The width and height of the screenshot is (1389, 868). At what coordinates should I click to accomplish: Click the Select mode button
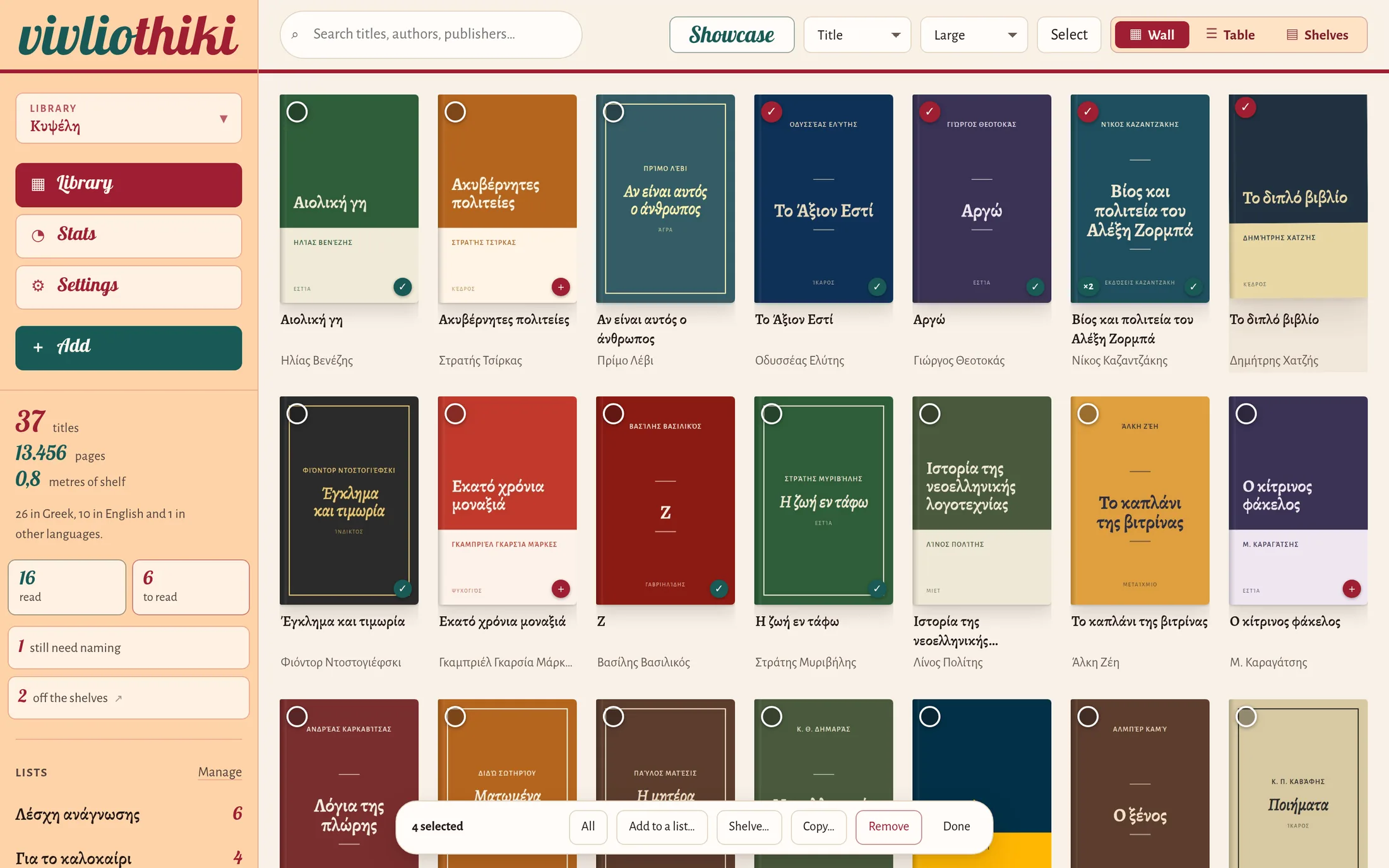pyautogui.click(x=1069, y=35)
